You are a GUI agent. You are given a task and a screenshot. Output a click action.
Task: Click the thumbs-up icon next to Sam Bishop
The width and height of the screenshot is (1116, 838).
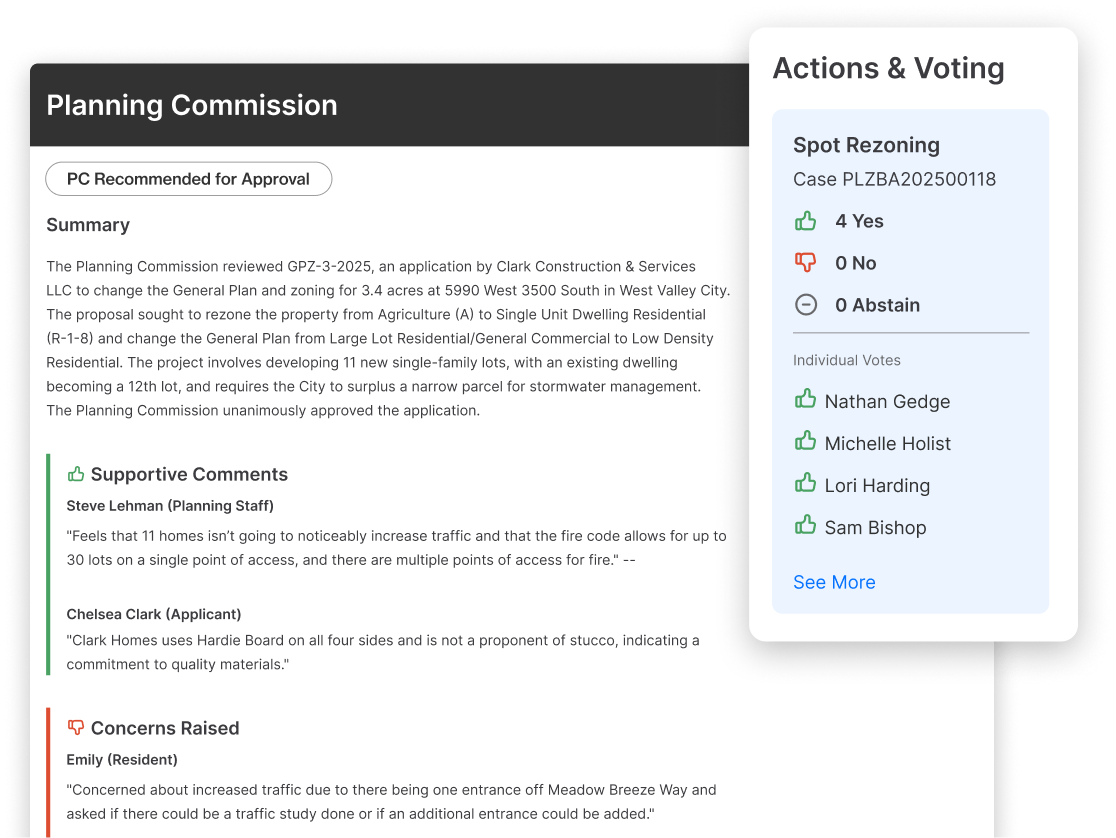click(805, 525)
